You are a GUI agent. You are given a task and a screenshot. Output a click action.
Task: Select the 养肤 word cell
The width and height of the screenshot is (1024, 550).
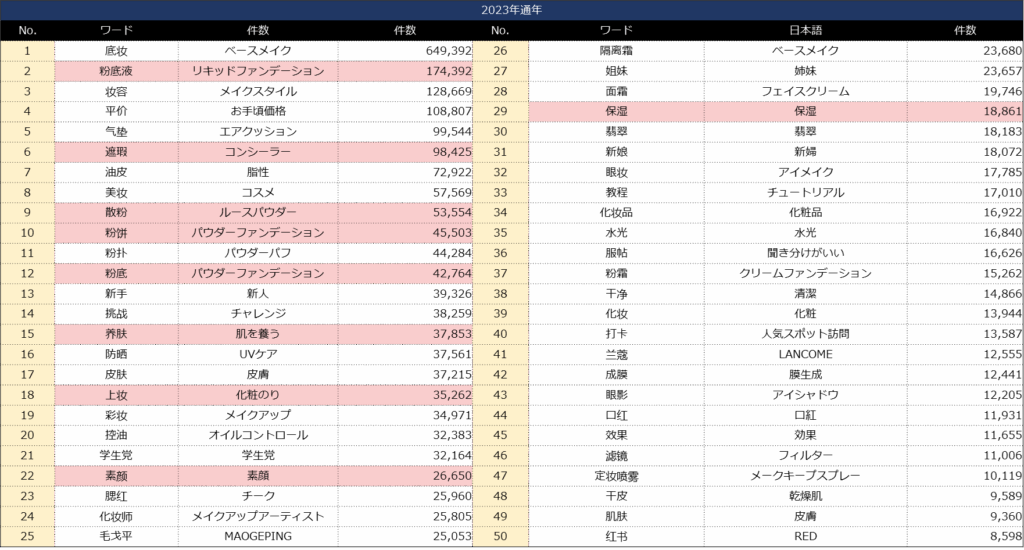tap(116, 335)
